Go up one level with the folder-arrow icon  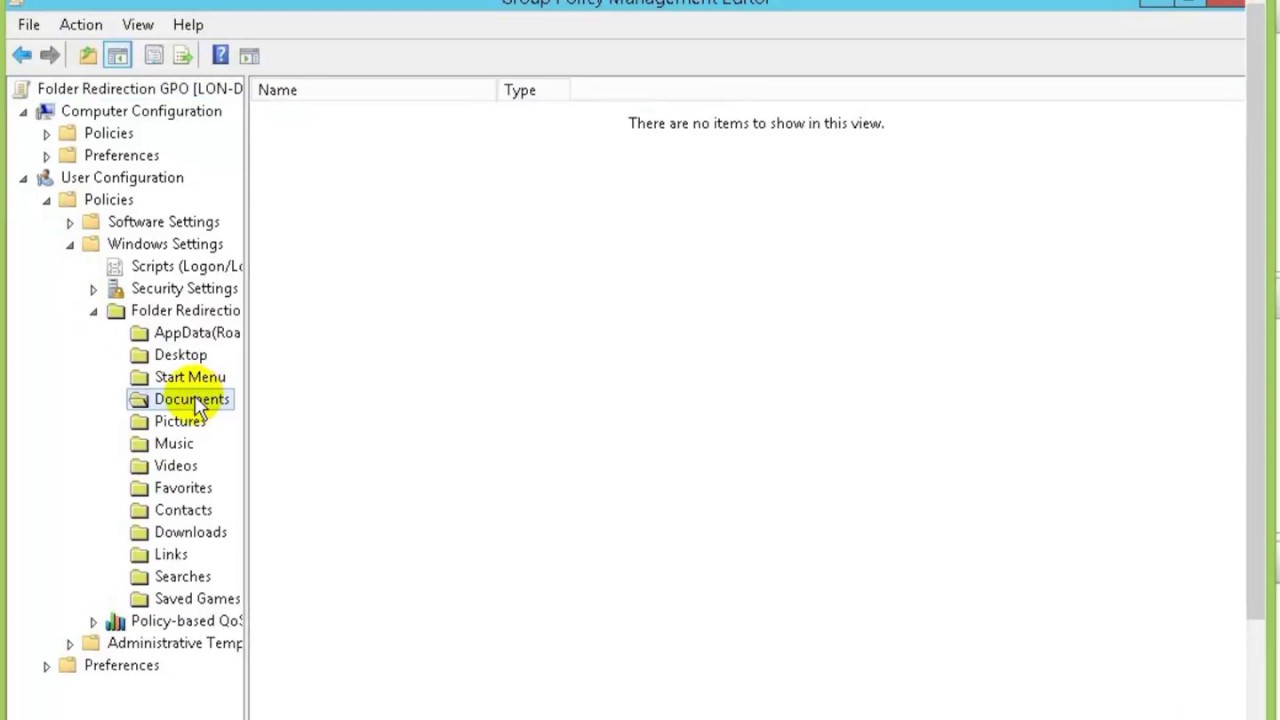coord(88,55)
